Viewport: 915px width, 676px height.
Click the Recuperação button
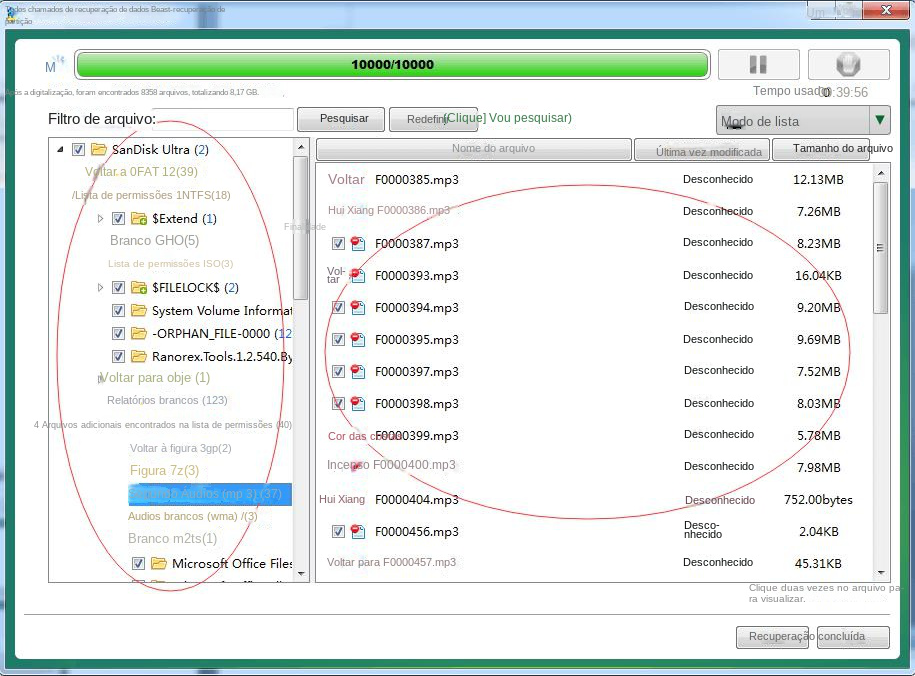click(x=775, y=636)
